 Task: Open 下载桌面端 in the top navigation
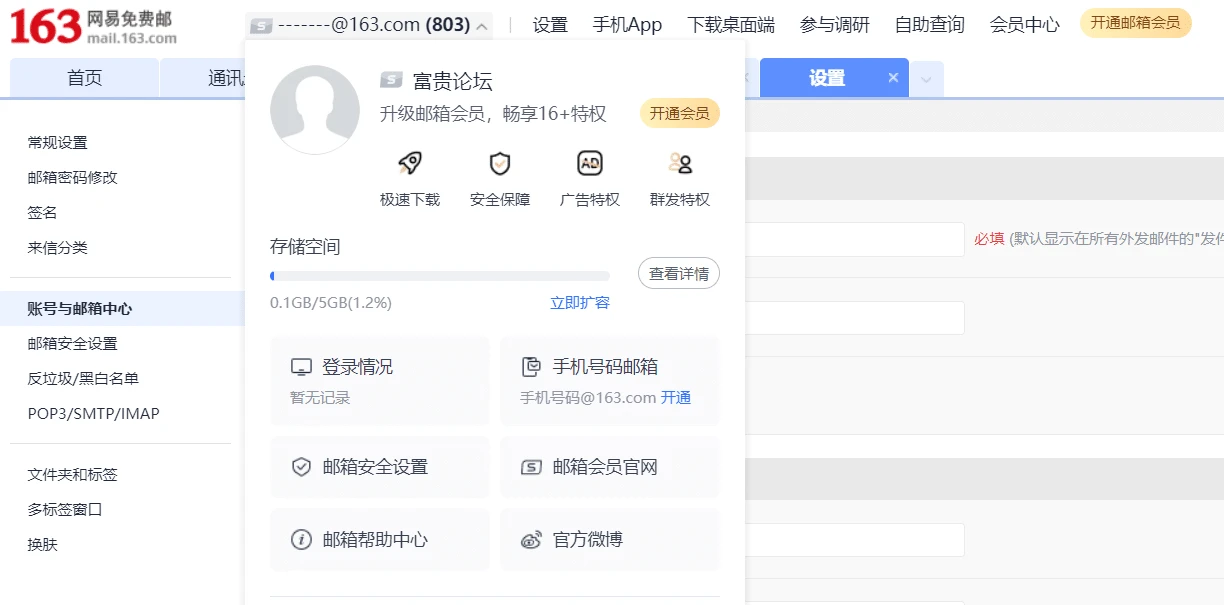[x=731, y=25]
